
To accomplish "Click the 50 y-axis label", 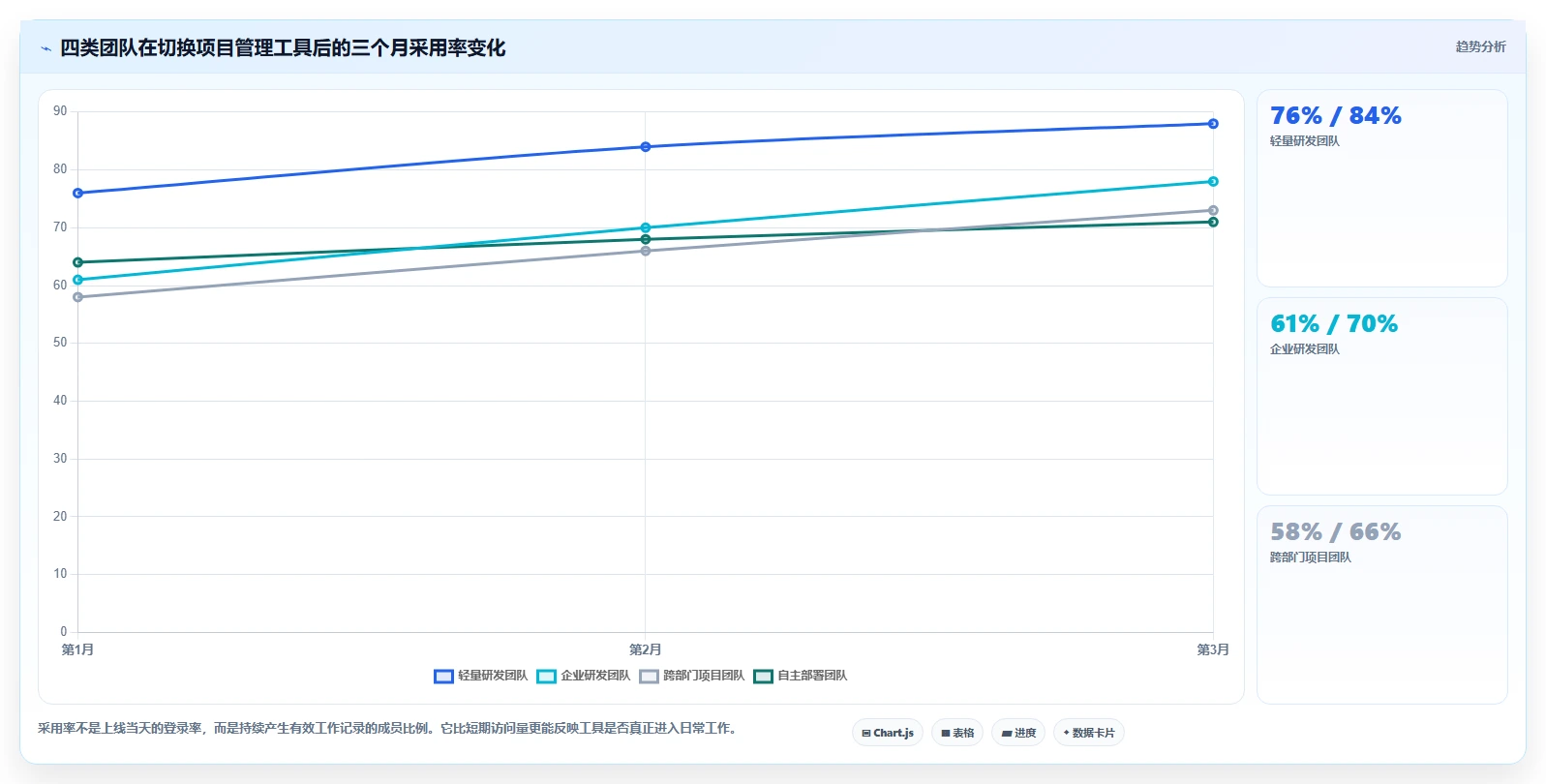I will coord(60,343).
